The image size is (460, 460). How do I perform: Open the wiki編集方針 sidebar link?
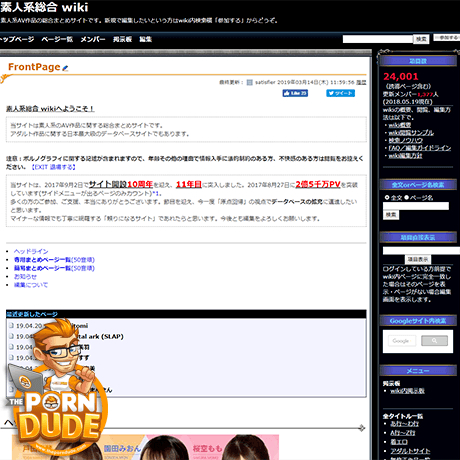(405, 156)
